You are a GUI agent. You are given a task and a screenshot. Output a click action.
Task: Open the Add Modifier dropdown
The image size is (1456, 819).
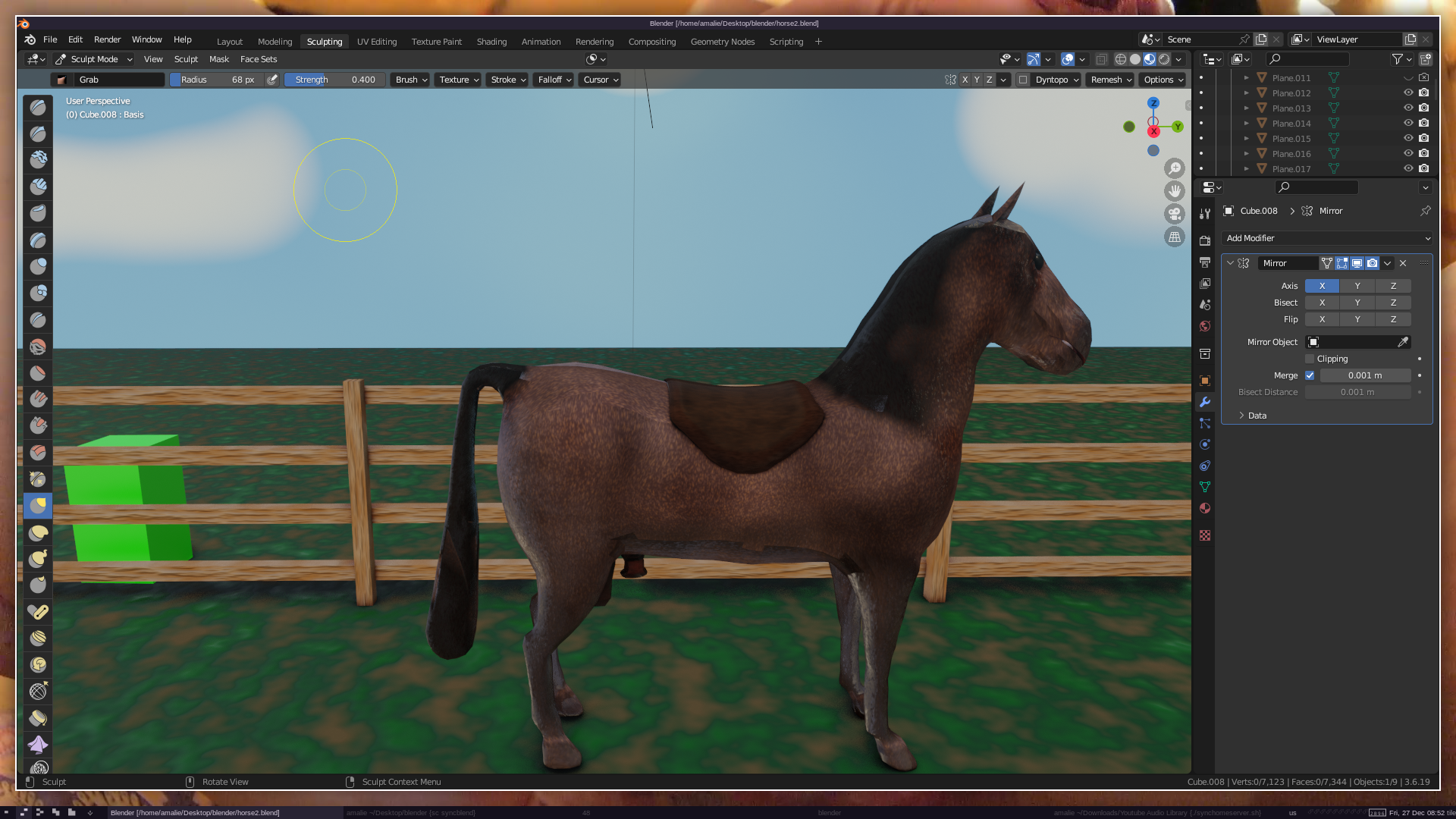pos(1327,238)
